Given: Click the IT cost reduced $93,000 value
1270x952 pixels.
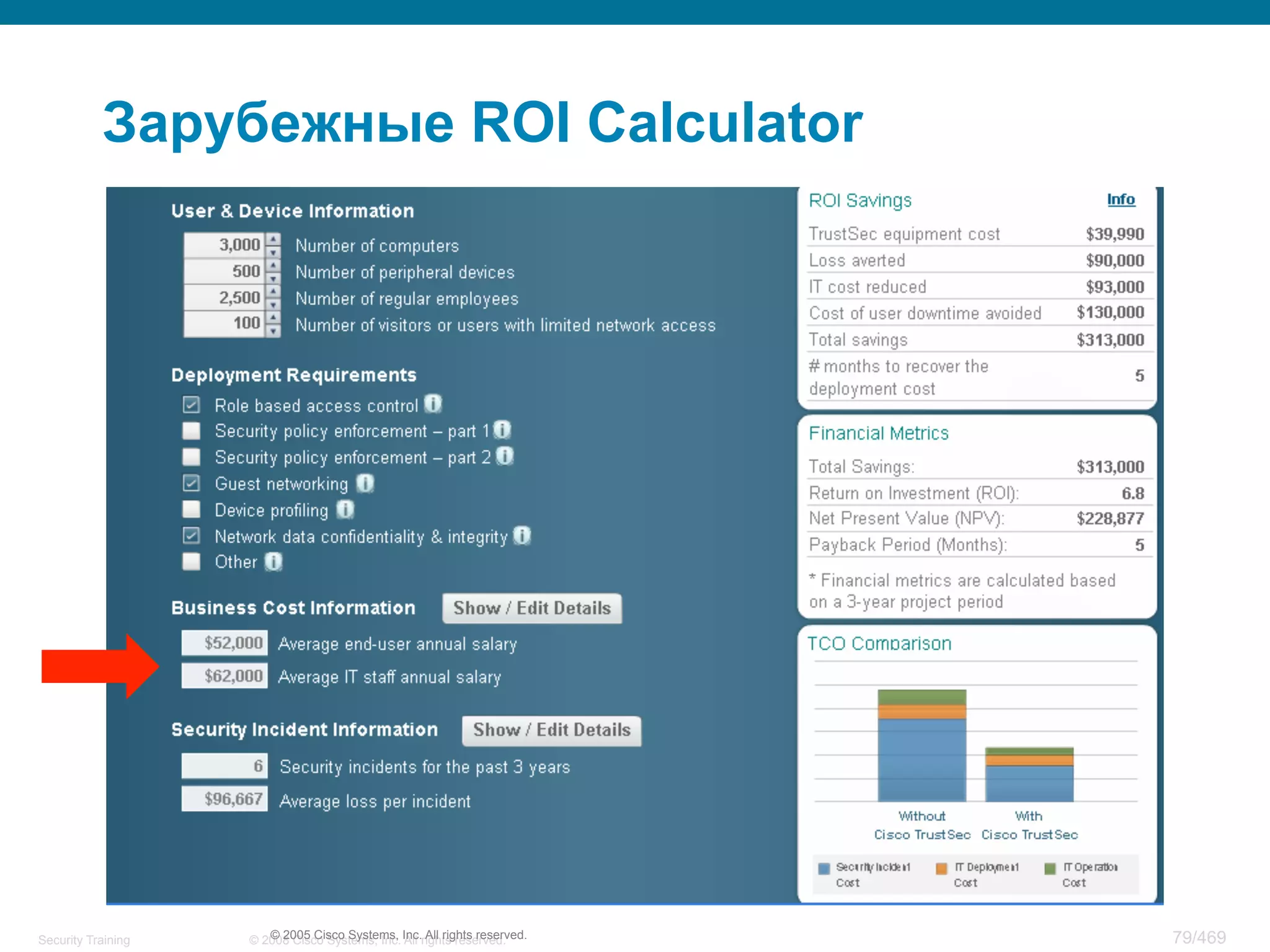Looking at the screenshot, I should point(1115,287).
